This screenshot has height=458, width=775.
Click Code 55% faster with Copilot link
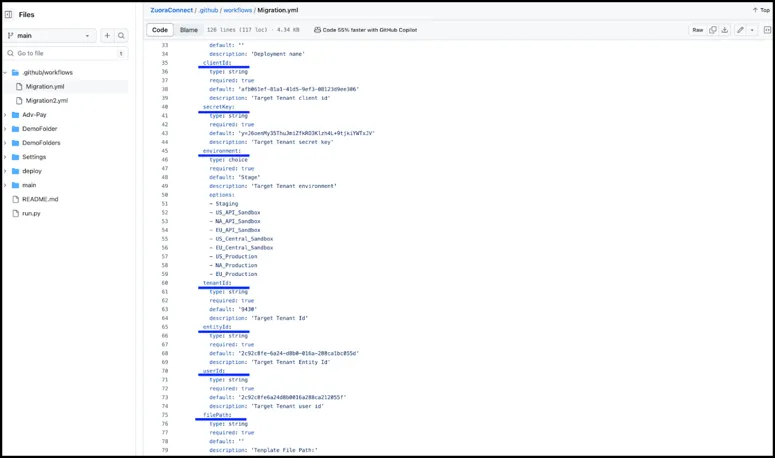[x=370, y=30]
